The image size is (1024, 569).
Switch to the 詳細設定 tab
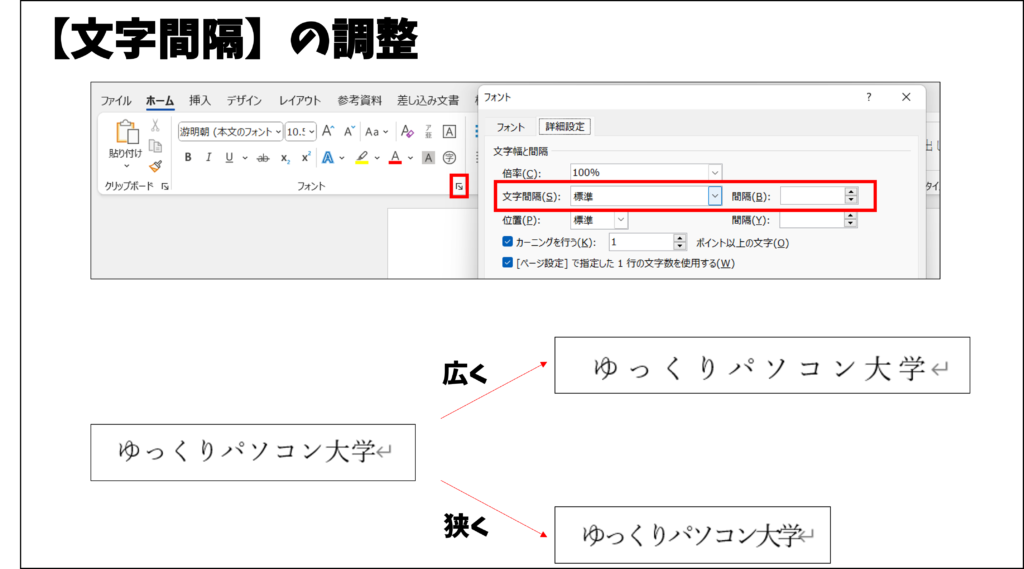564,126
